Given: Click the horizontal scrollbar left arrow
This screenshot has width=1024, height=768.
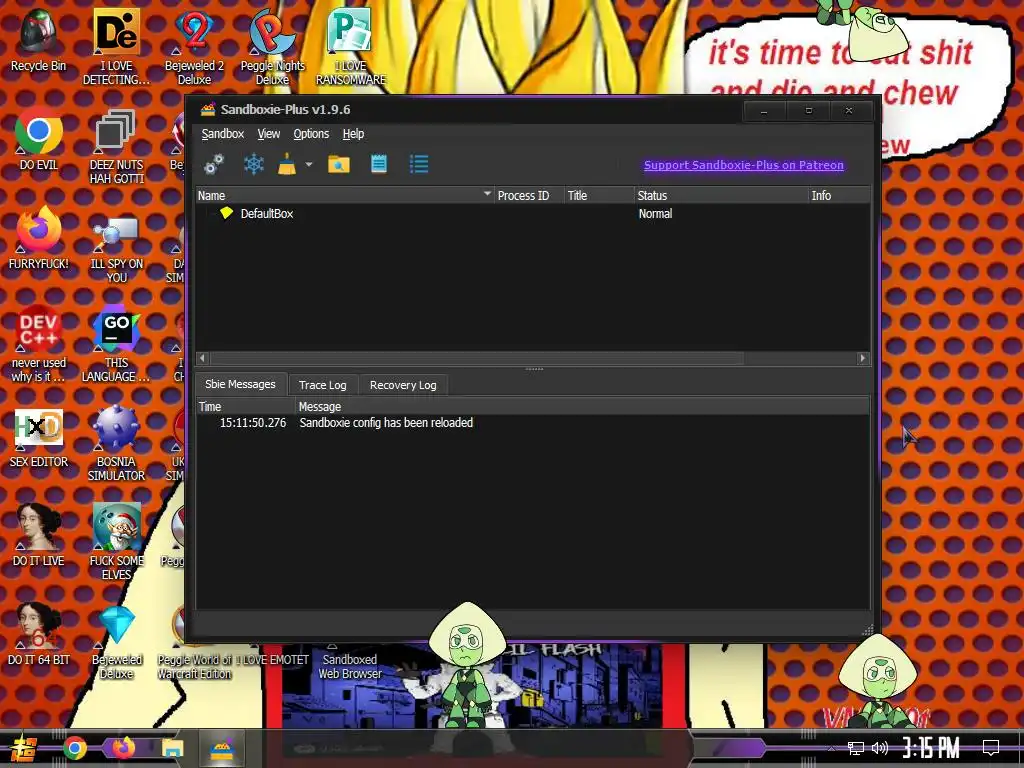Looking at the screenshot, I should tap(202, 358).
